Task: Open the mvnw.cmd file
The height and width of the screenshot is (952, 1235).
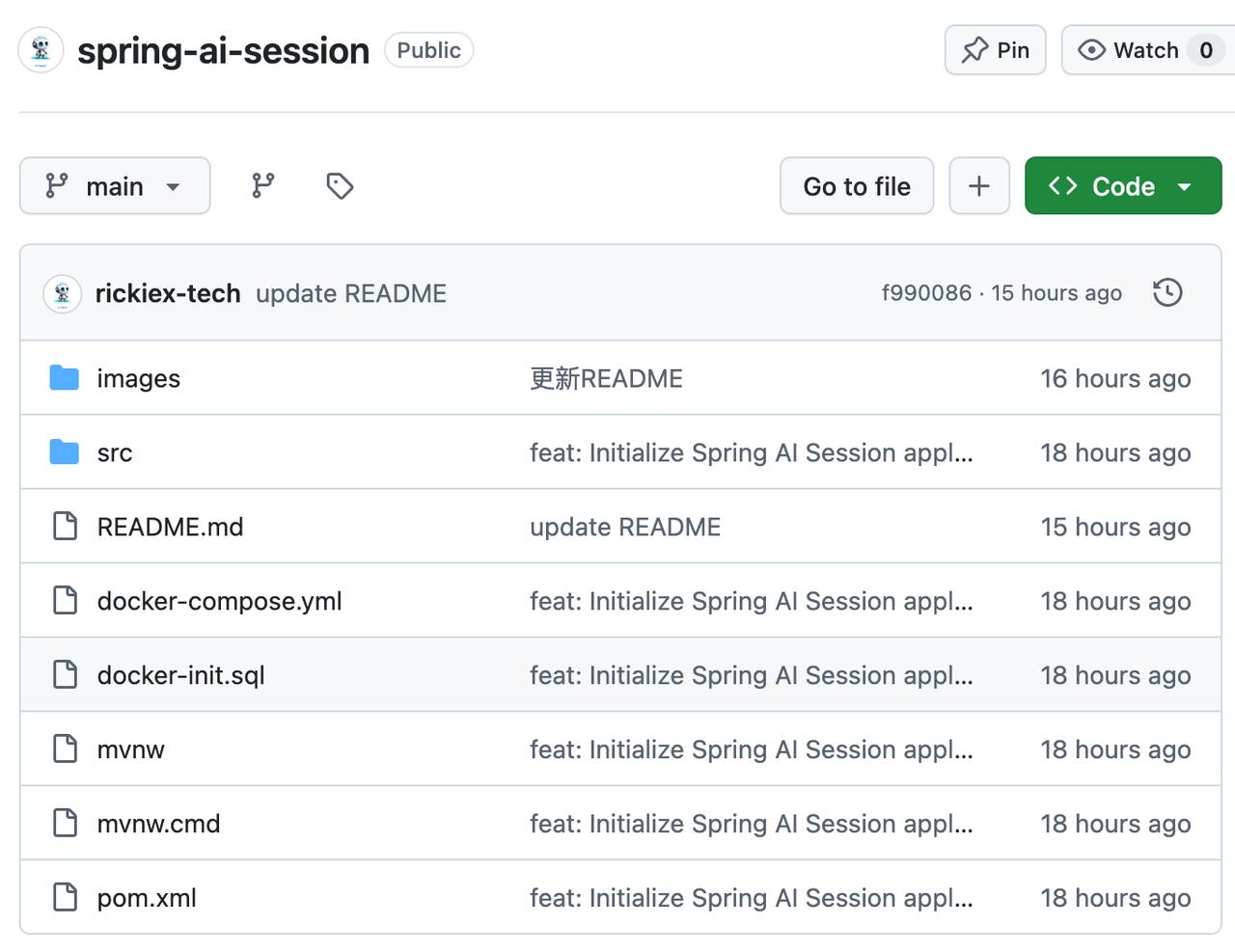Action: pyautogui.click(x=159, y=824)
